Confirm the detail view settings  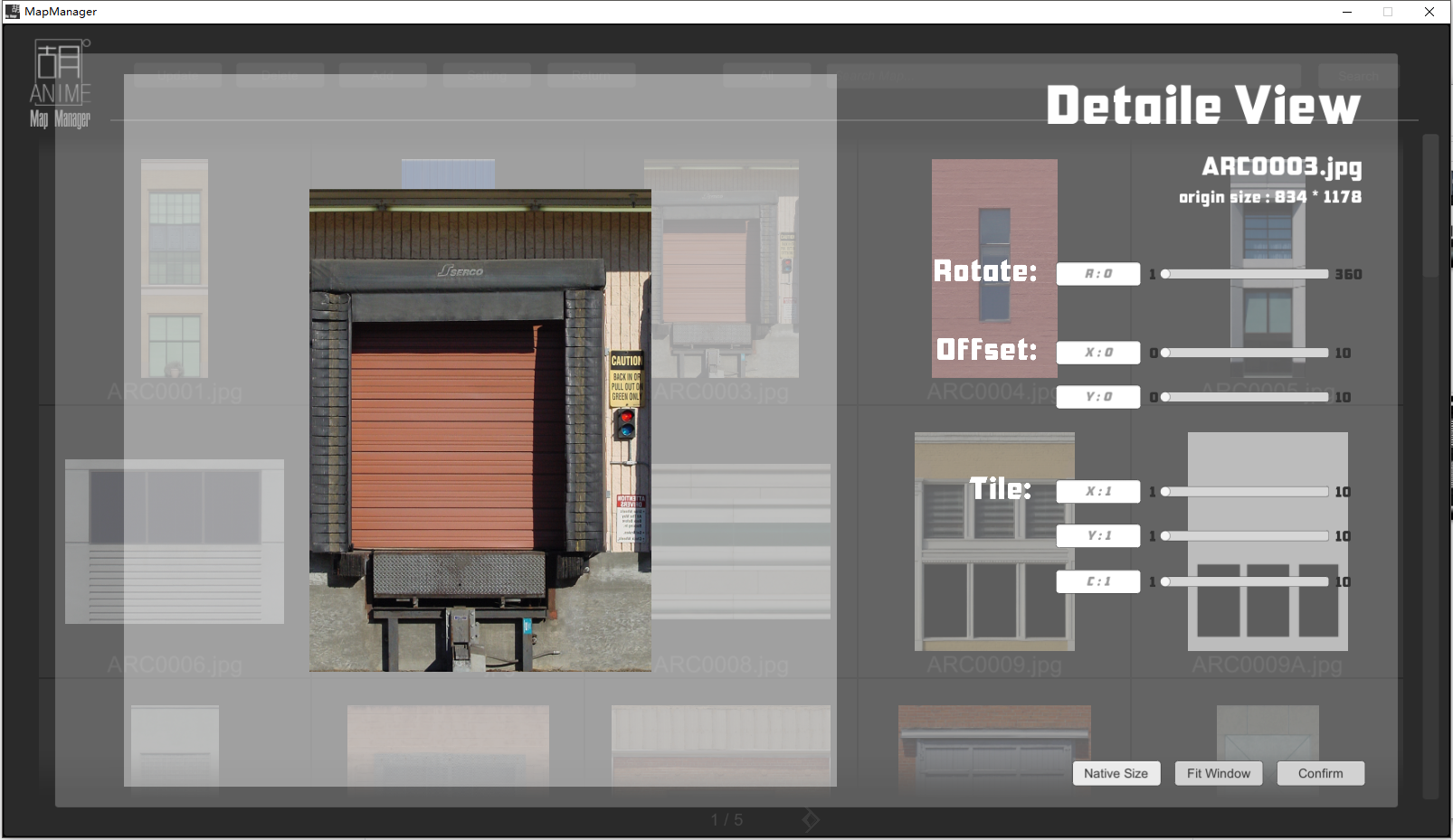point(1320,773)
